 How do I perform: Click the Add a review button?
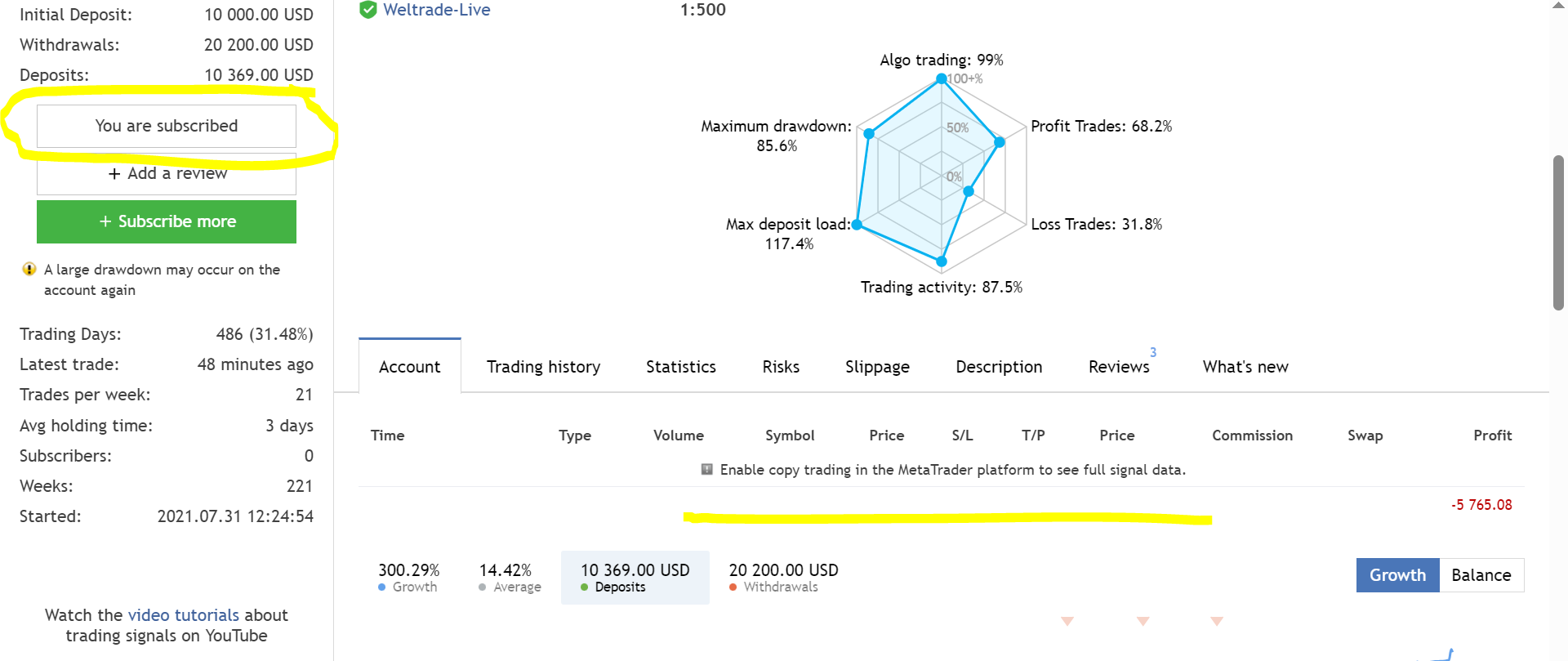pos(167,174)
